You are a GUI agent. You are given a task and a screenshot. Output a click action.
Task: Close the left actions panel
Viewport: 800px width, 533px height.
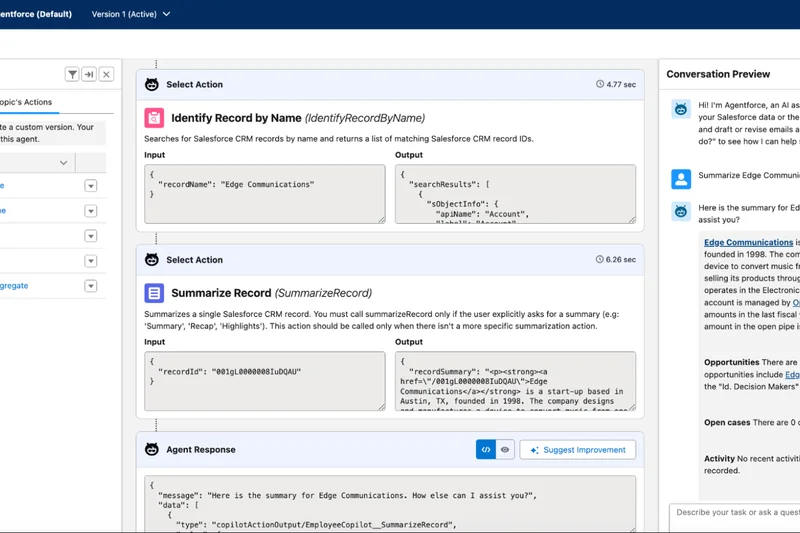click(106, 74)
